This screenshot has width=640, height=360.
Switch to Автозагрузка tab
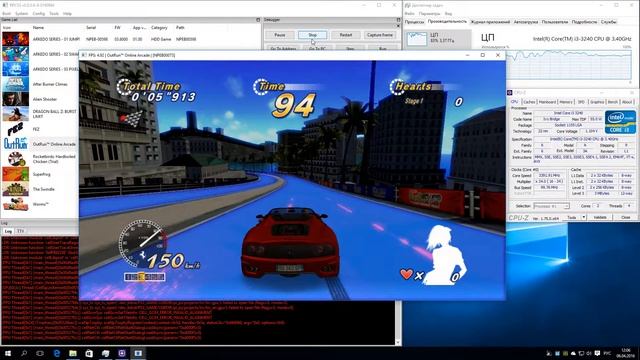[x=526, y=22]
